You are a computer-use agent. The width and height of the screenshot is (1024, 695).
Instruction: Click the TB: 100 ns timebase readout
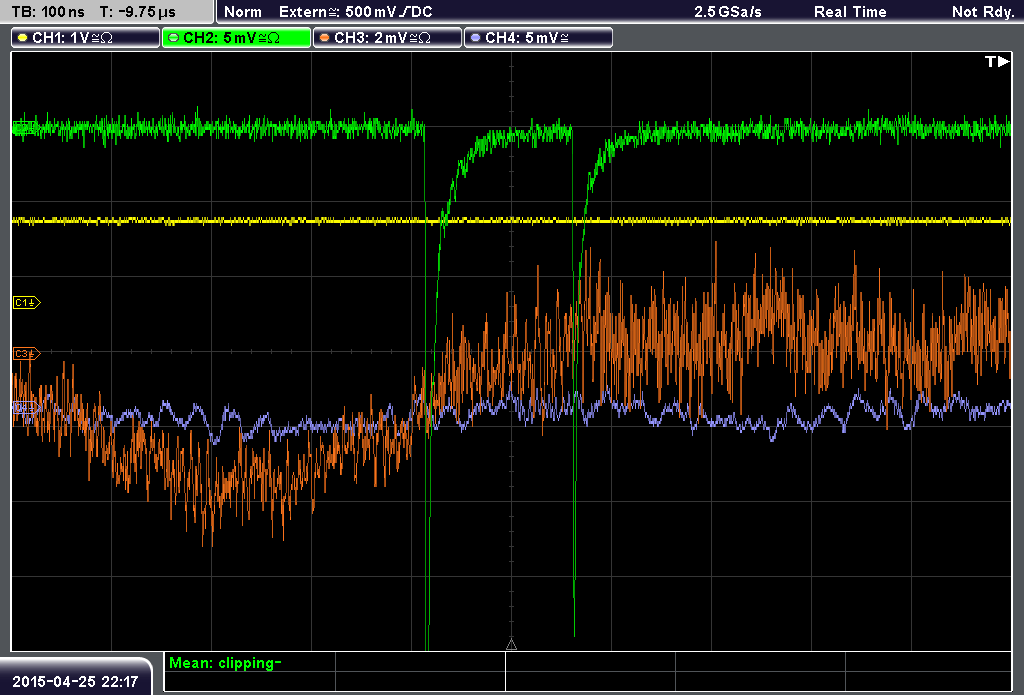click(x=48, y=12)
